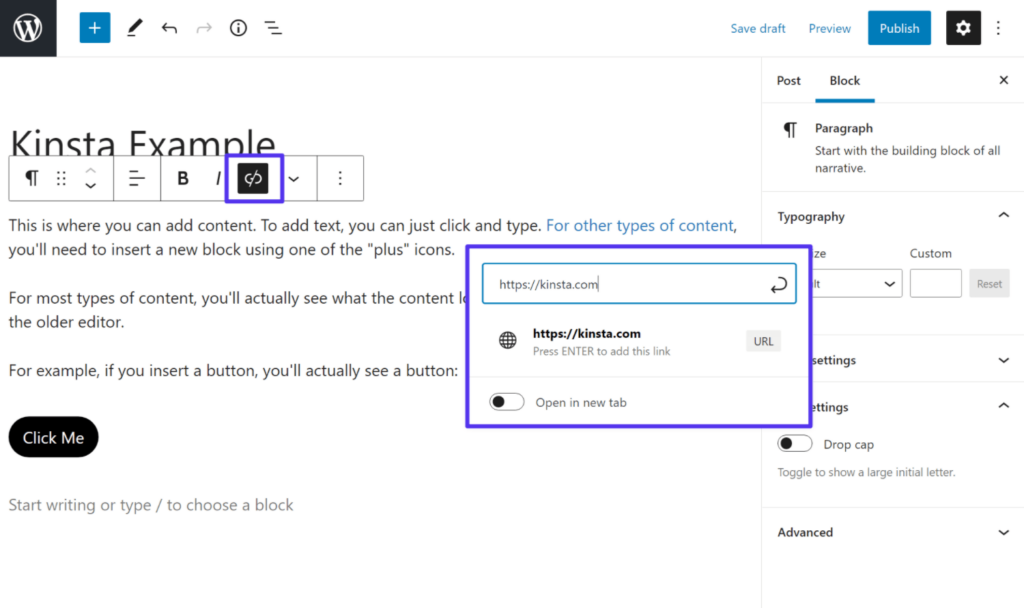Screen dimensions: 1024x608
Task: Open block settings with the gear icon
Action: (962, 27)
